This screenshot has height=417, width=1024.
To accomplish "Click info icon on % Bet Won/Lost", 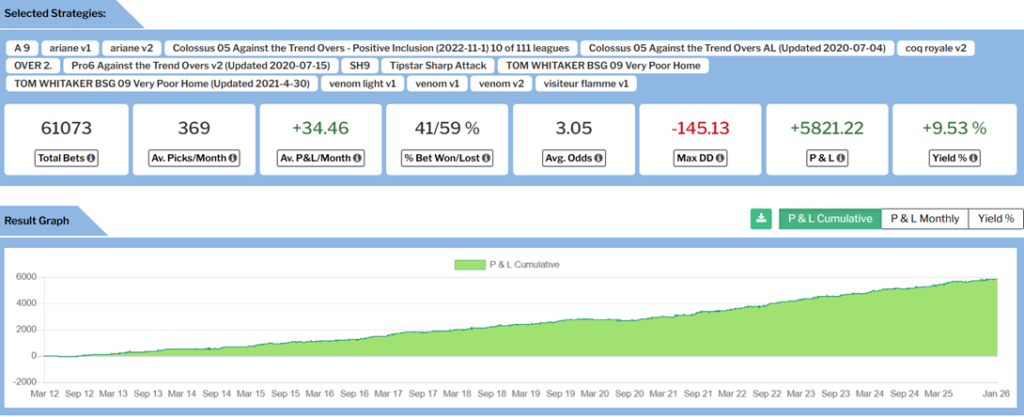I will point(484,158).
